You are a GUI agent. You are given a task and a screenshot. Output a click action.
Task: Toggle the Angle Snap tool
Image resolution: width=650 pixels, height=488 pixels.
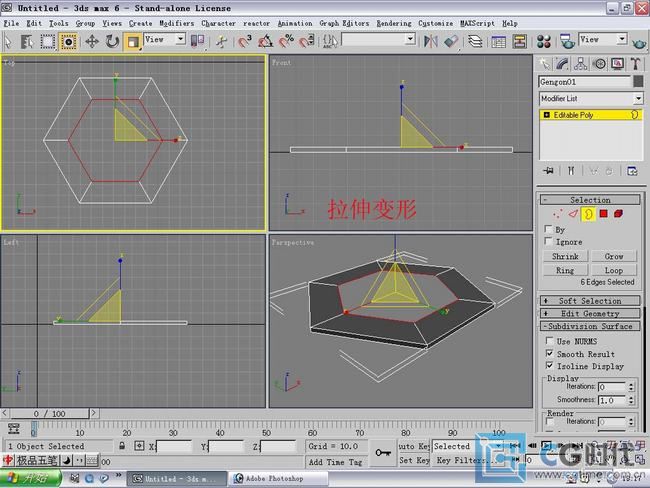[x=265, y=41]
